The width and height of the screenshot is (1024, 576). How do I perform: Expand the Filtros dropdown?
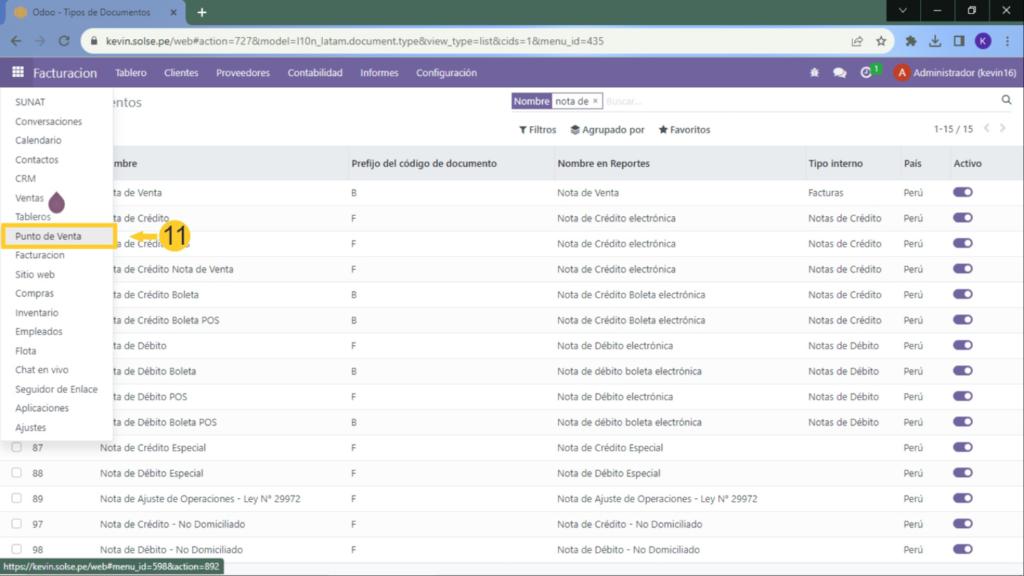click(537, 130)
